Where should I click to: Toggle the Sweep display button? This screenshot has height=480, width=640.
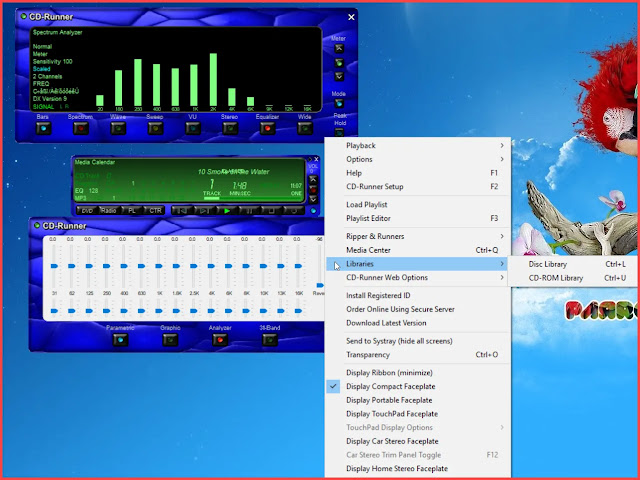point(156,129)
